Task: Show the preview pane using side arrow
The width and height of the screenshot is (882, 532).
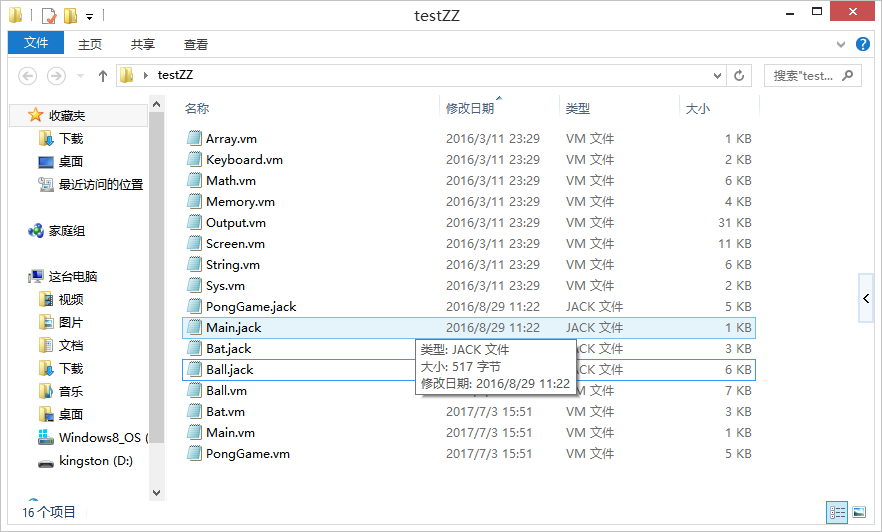Action: pos(866,299)
